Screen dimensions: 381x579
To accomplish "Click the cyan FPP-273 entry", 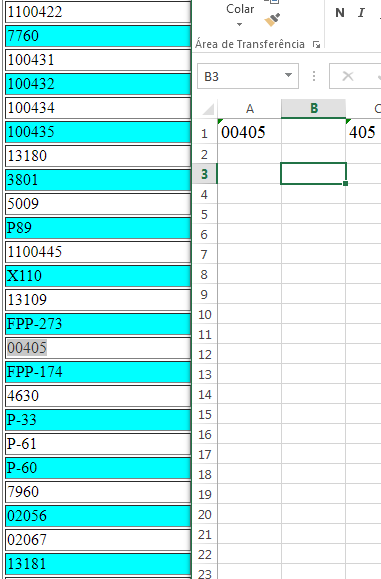I will pos(98,324).
